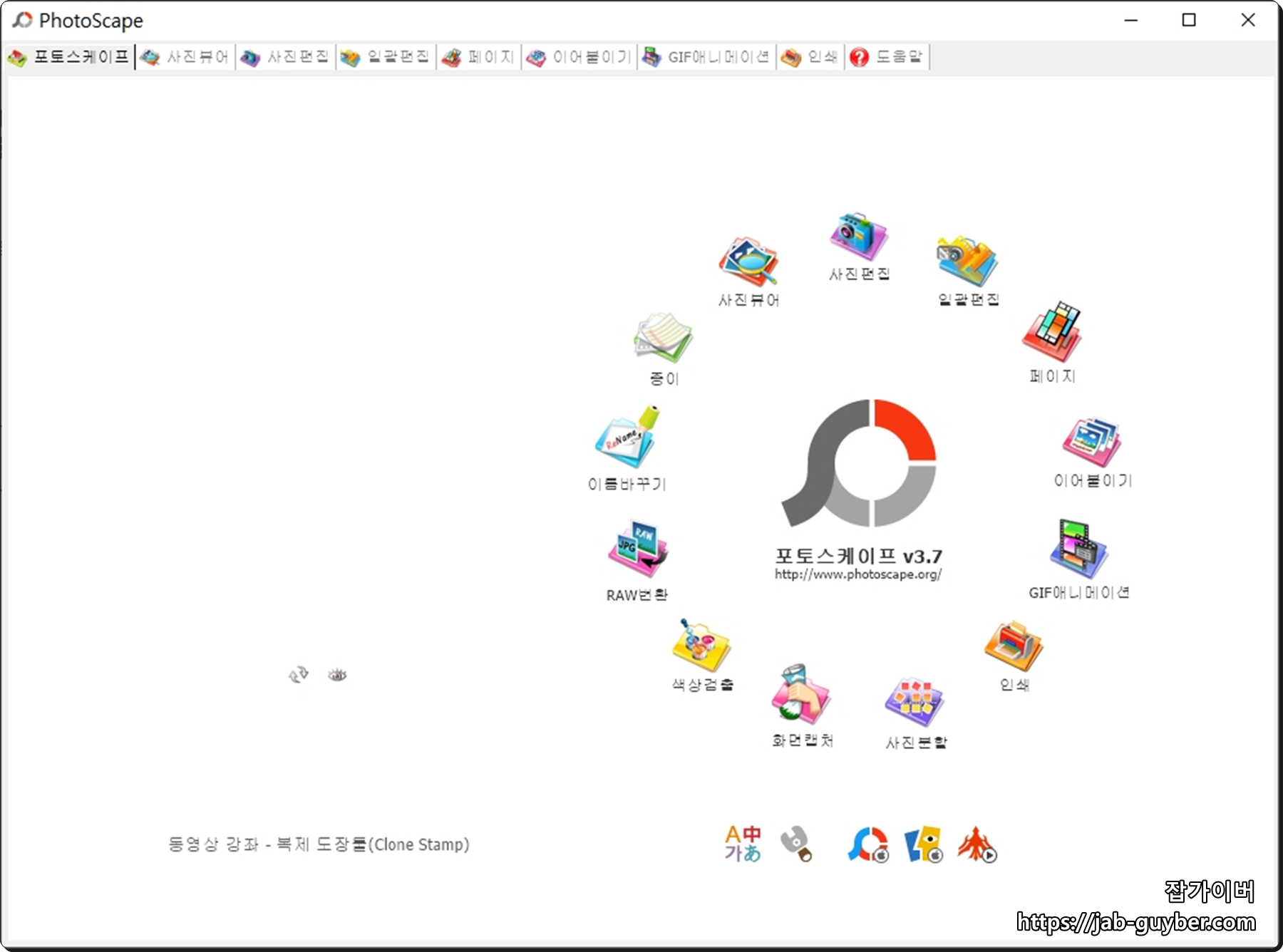This screenshot has width=1283, height=952.
Task: Click the blue-yellow cards icon at bottom
Action: point(924,844)
